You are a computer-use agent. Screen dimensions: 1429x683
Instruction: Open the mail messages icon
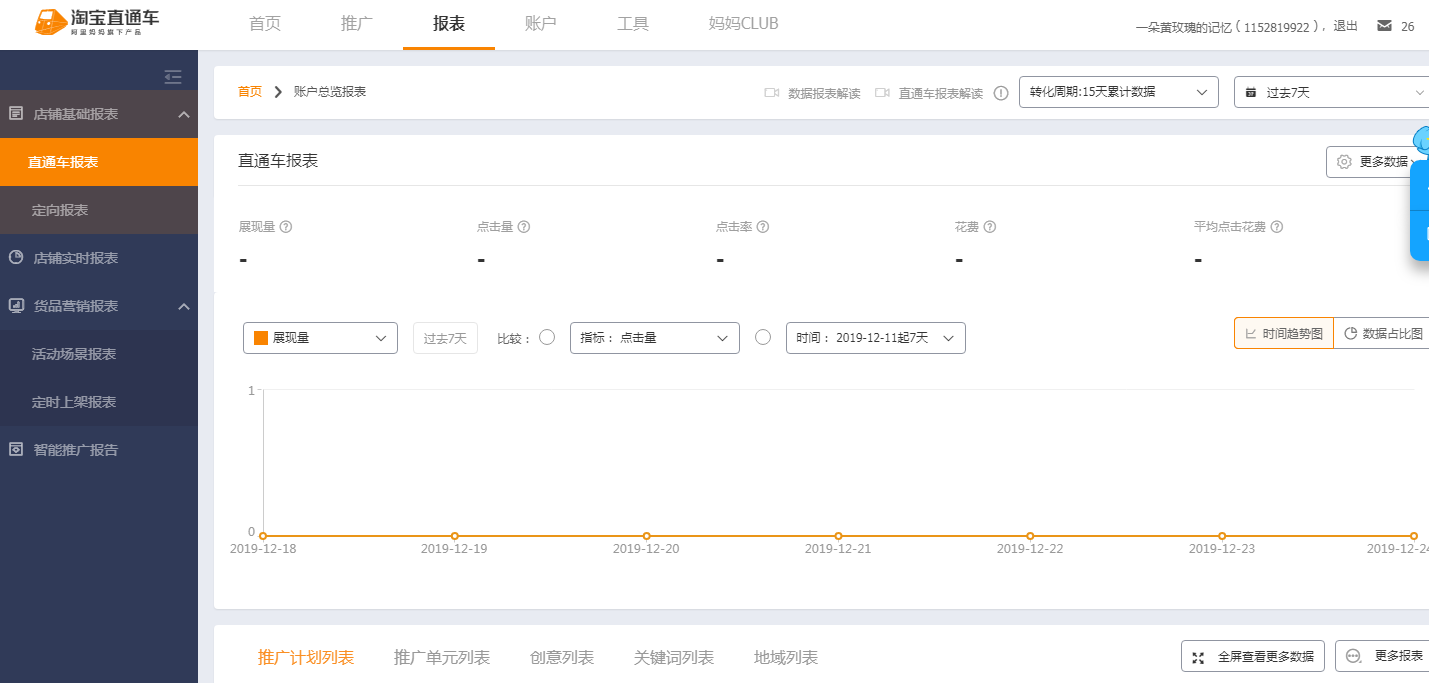point(1384,26)
